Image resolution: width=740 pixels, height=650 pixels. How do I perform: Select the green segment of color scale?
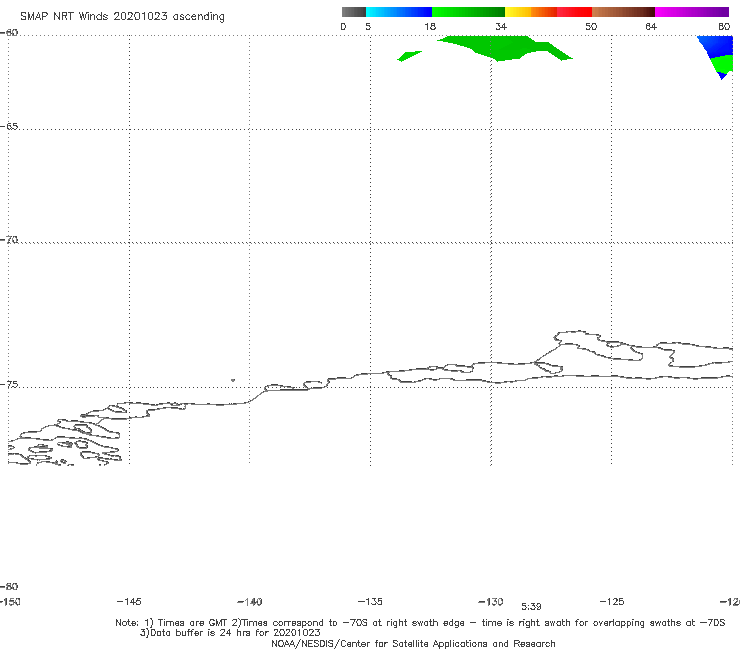click(468, 12)
